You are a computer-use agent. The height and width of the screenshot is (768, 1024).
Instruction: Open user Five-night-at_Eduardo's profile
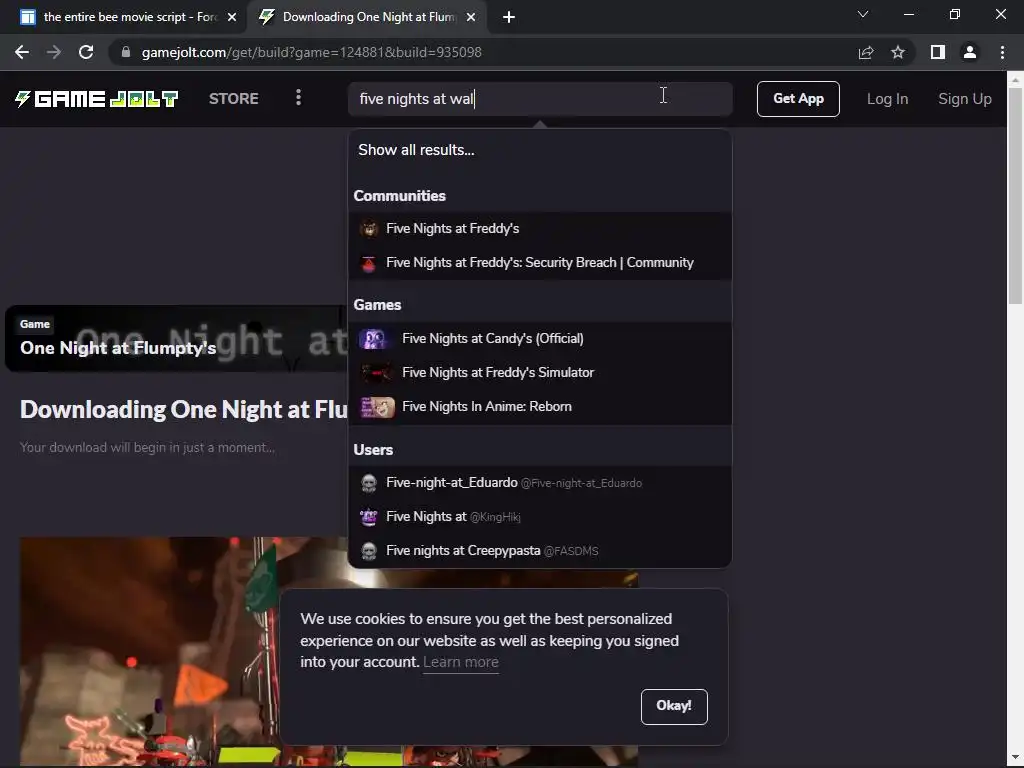pos(539,483)
